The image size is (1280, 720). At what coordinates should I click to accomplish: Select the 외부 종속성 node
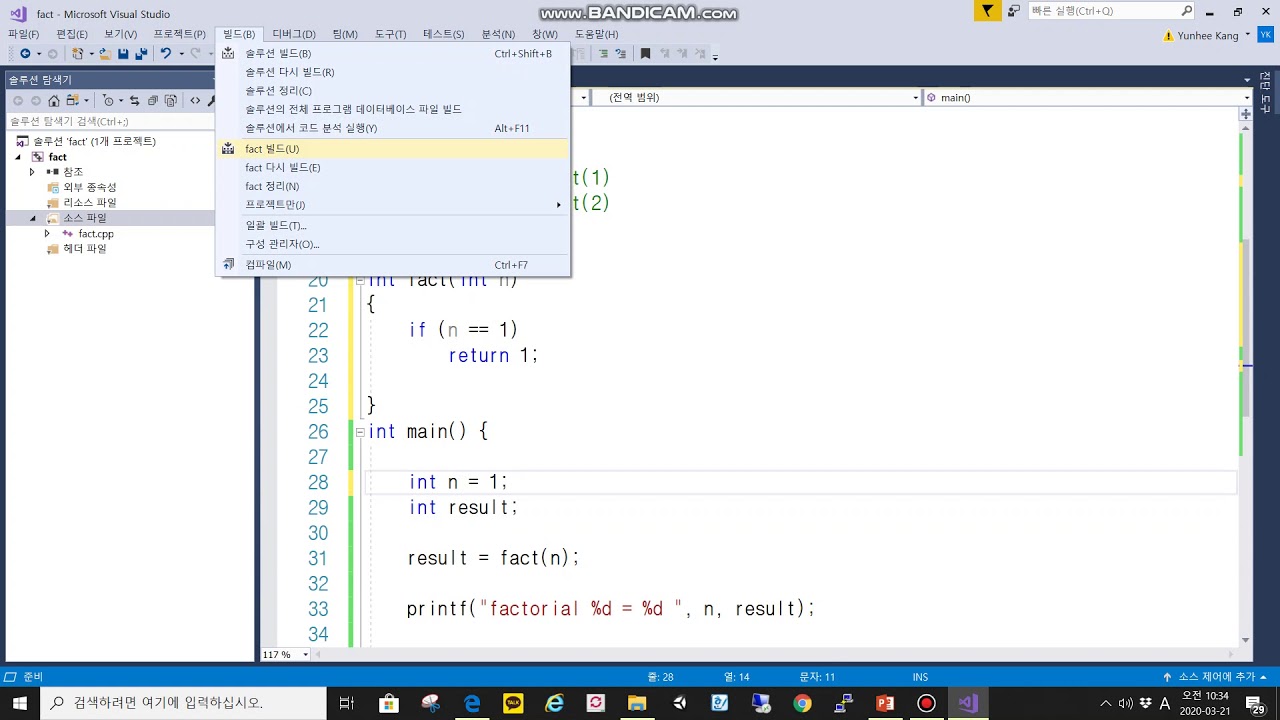[90, 187]
